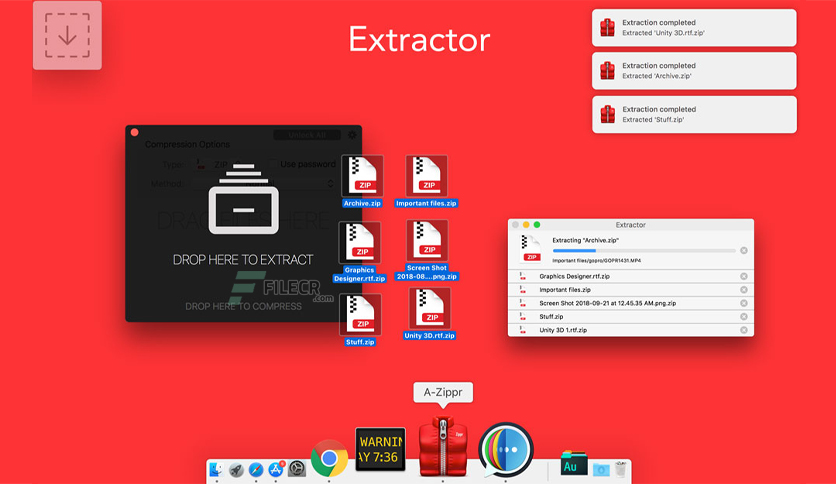
Task: Open A-Zippr from the Dock
Action: coord(443,447)
